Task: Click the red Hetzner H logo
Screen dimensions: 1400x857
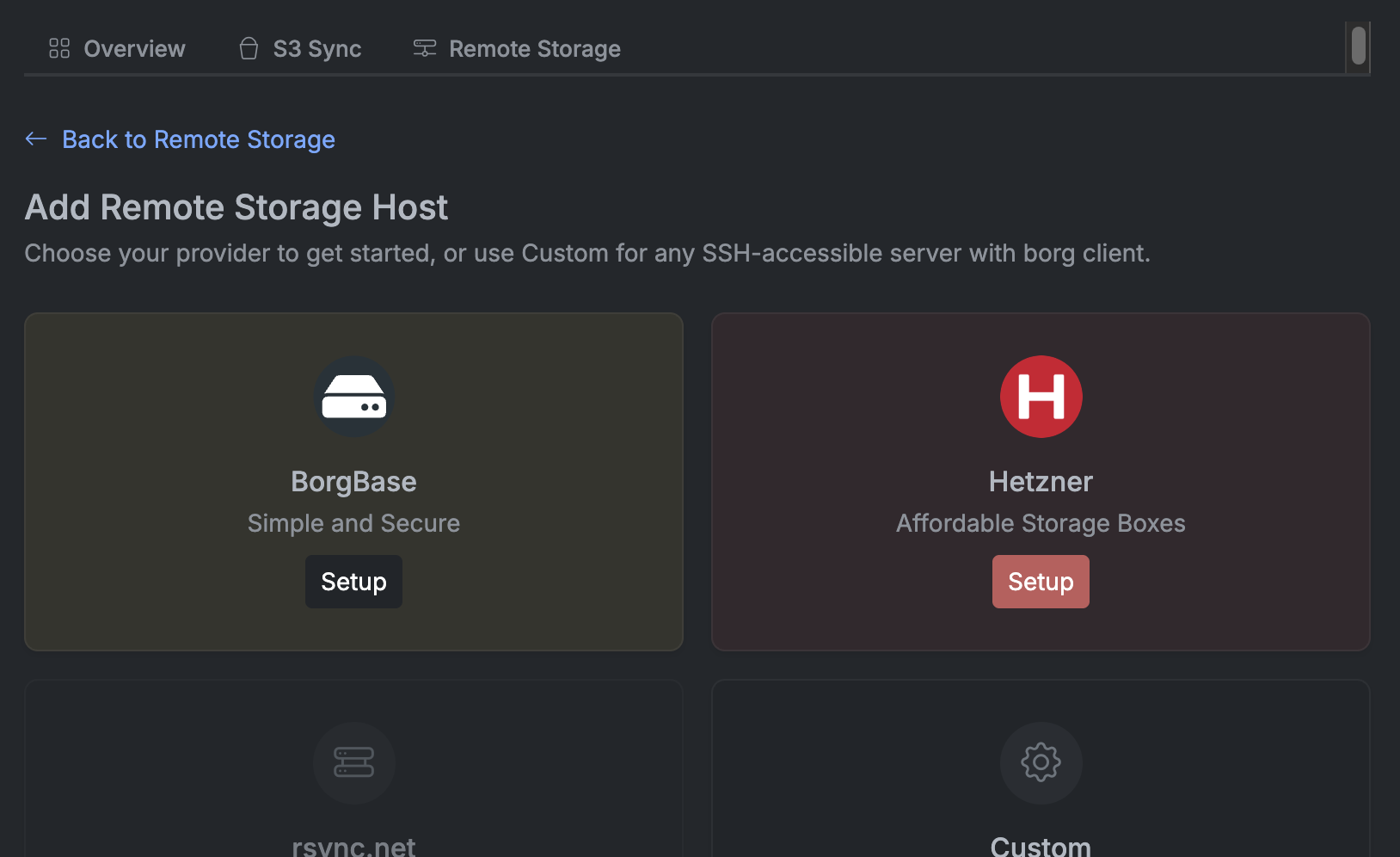Action: 1041,397
